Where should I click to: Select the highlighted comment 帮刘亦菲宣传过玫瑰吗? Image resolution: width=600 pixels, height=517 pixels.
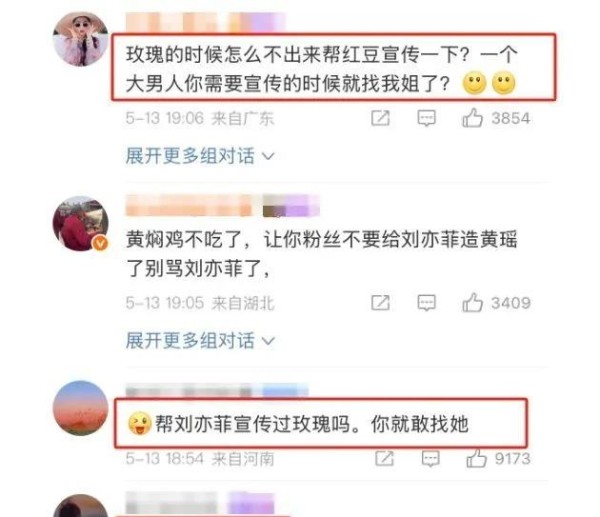[298, 424]
